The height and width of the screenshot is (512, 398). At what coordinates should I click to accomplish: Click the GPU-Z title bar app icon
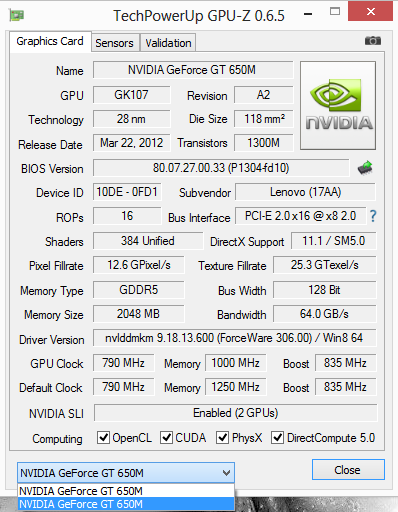tap(17, 15)
